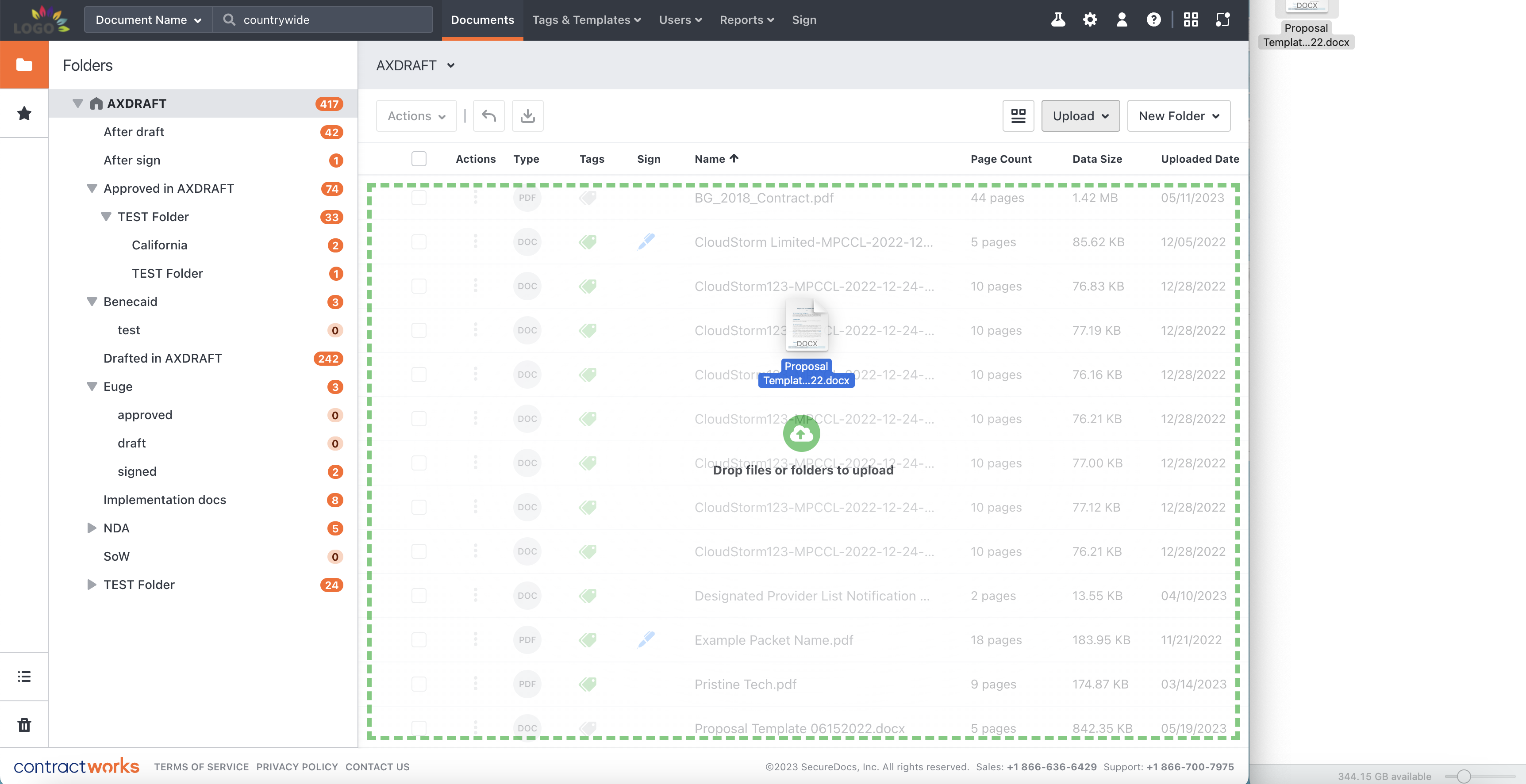
Task: Click the tag icon for Pristine Tech.pdf
Action: click(x=588, y=684)
